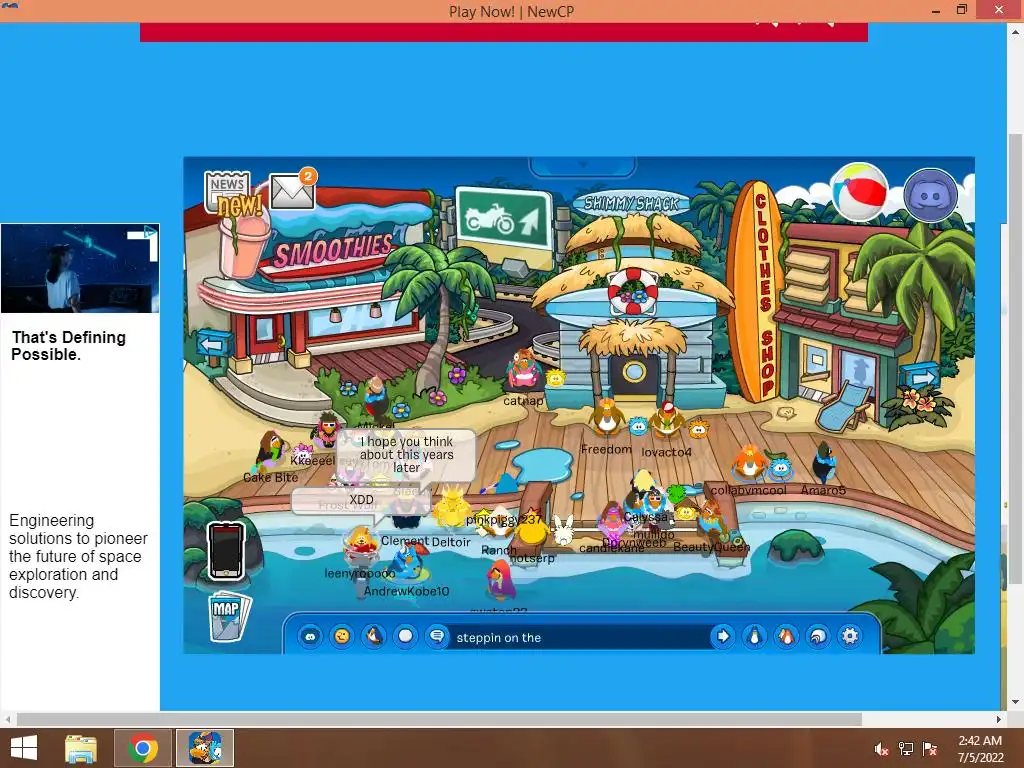The width and height of the screenshot is (1024, 768).
Task: Click the beach ball icon
Action: [x=859, y=193]
